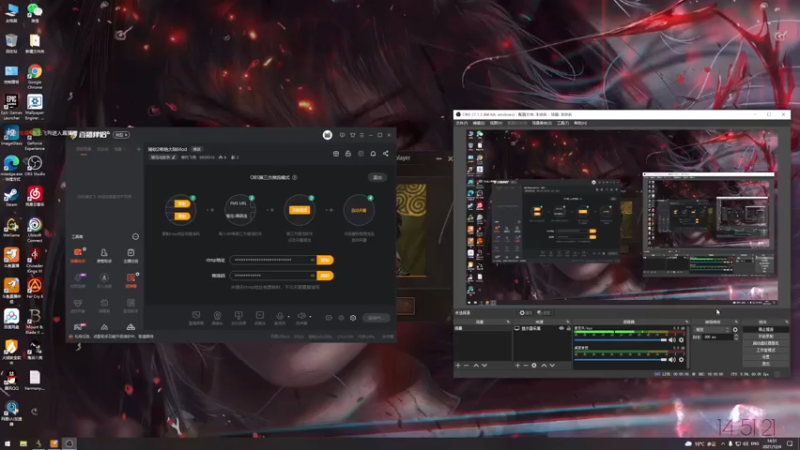Open the scene transition type dropdown in OBS
Viewport: 800px width, 450px height.
coord(713,330)
